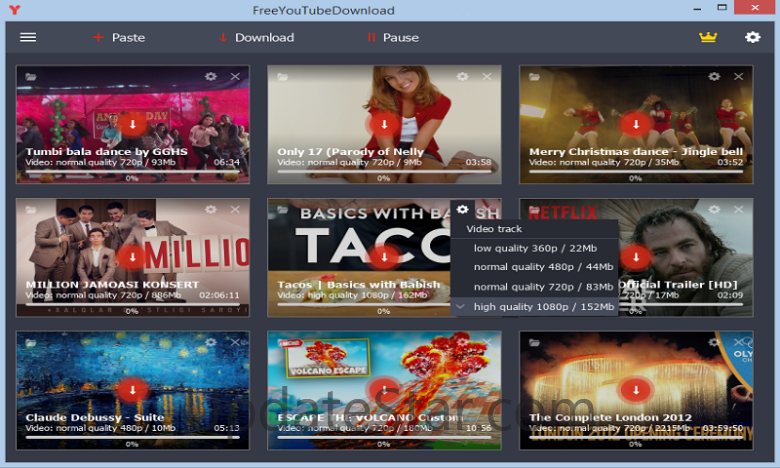Close the Tacos video settings gear popup
The width and height of the screenshot is (780, 468).
click(463, 209)
